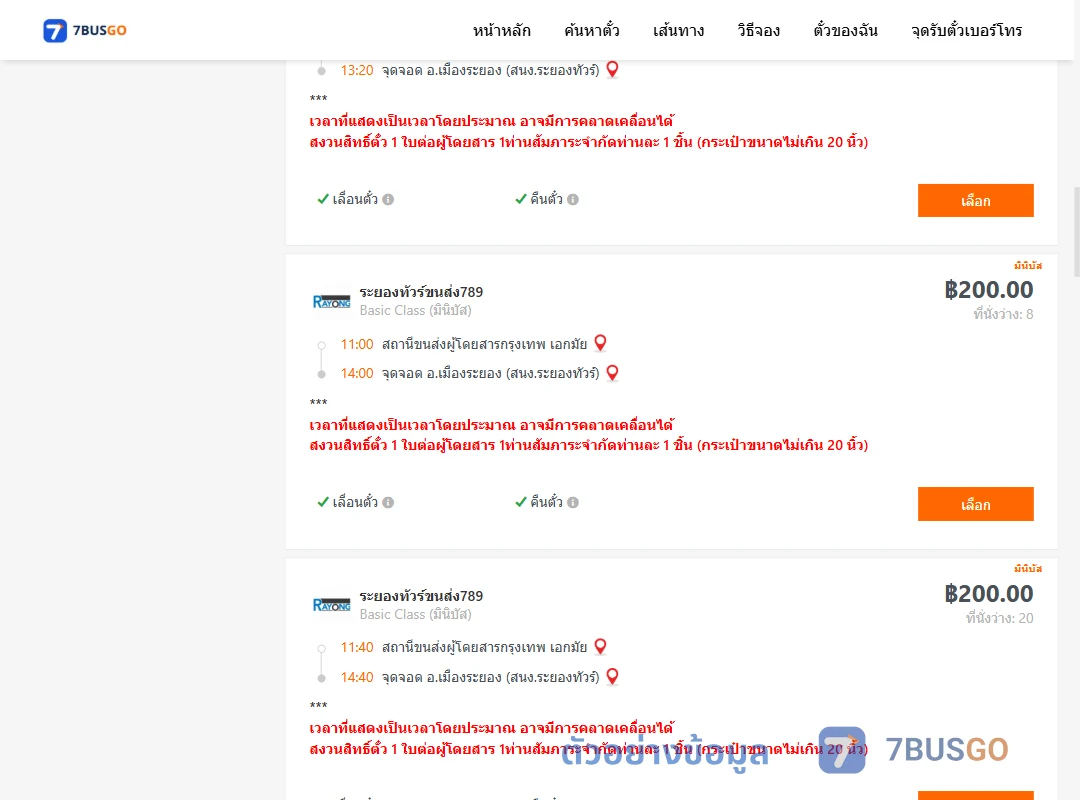The image size is (1080, 800).
Task: Show reschedule info icon in first trip card
Action: [x=388, y=199]
